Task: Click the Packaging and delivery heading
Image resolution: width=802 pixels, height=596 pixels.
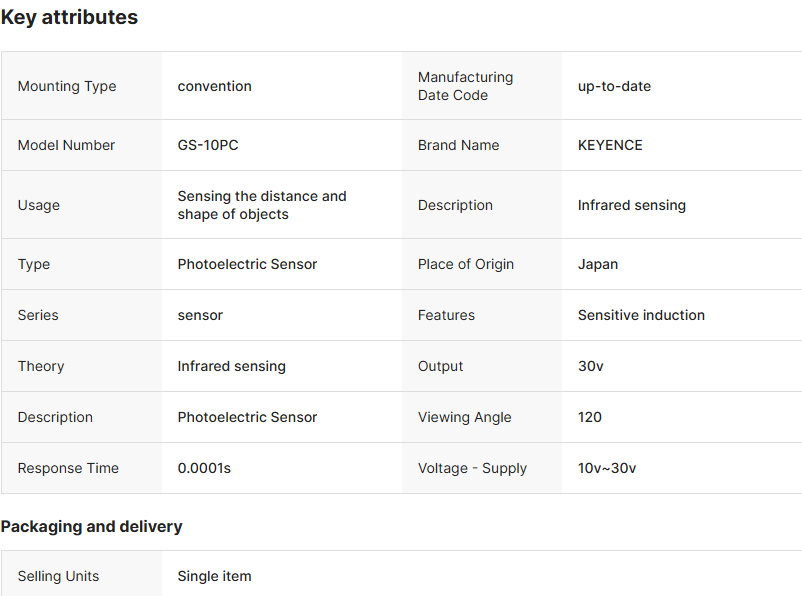Action: point(91,526)
